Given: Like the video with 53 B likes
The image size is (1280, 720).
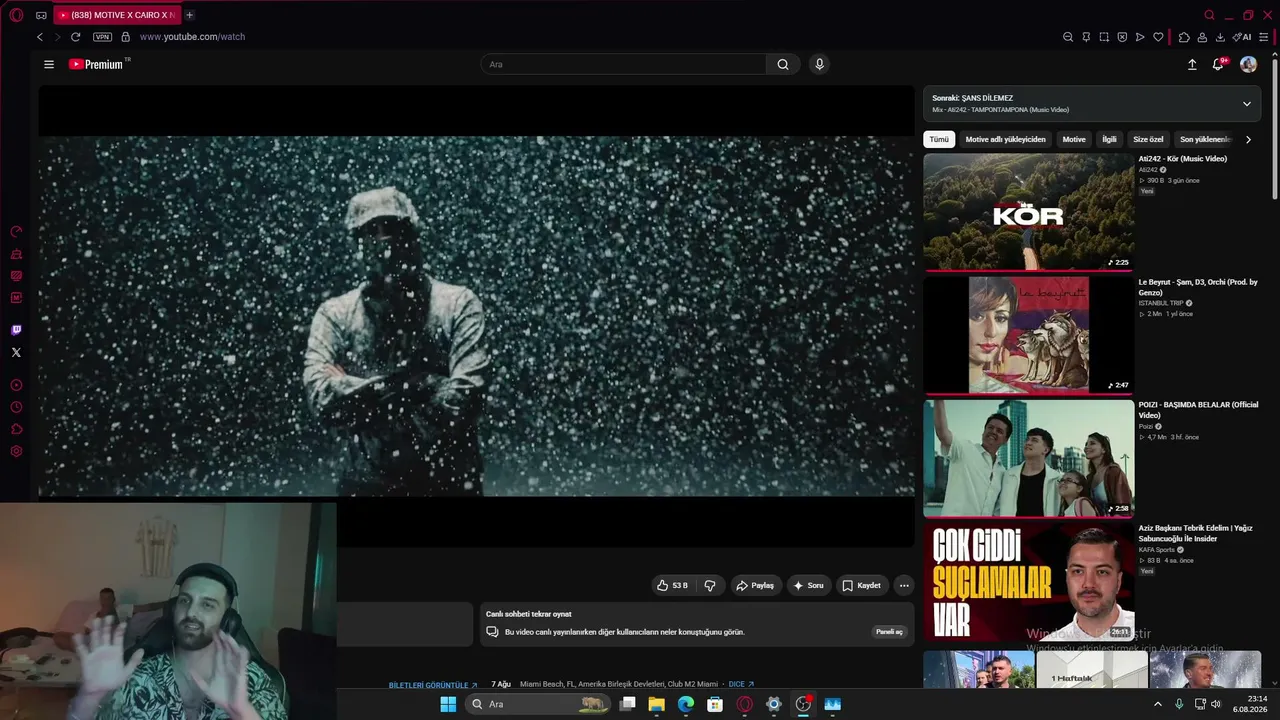Looking at the screenshot, I should point(672,585).
